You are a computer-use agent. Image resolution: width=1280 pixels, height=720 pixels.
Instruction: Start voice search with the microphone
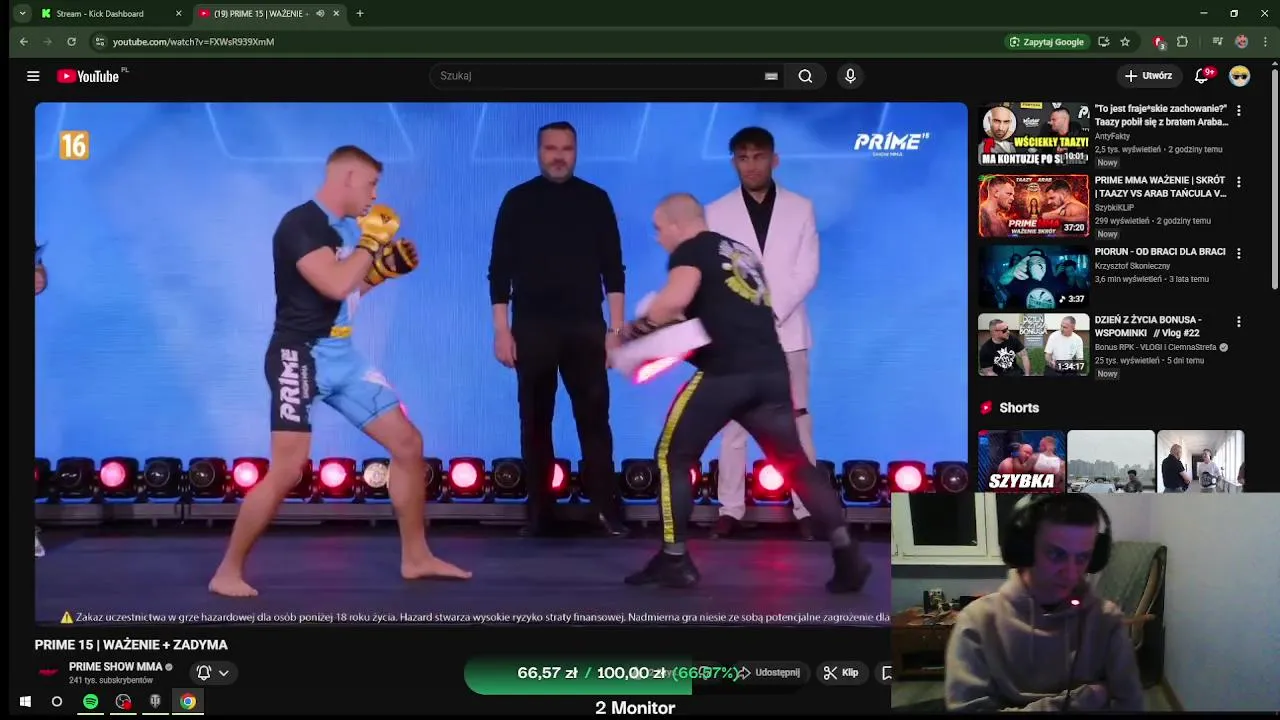[x=850, y=76]
